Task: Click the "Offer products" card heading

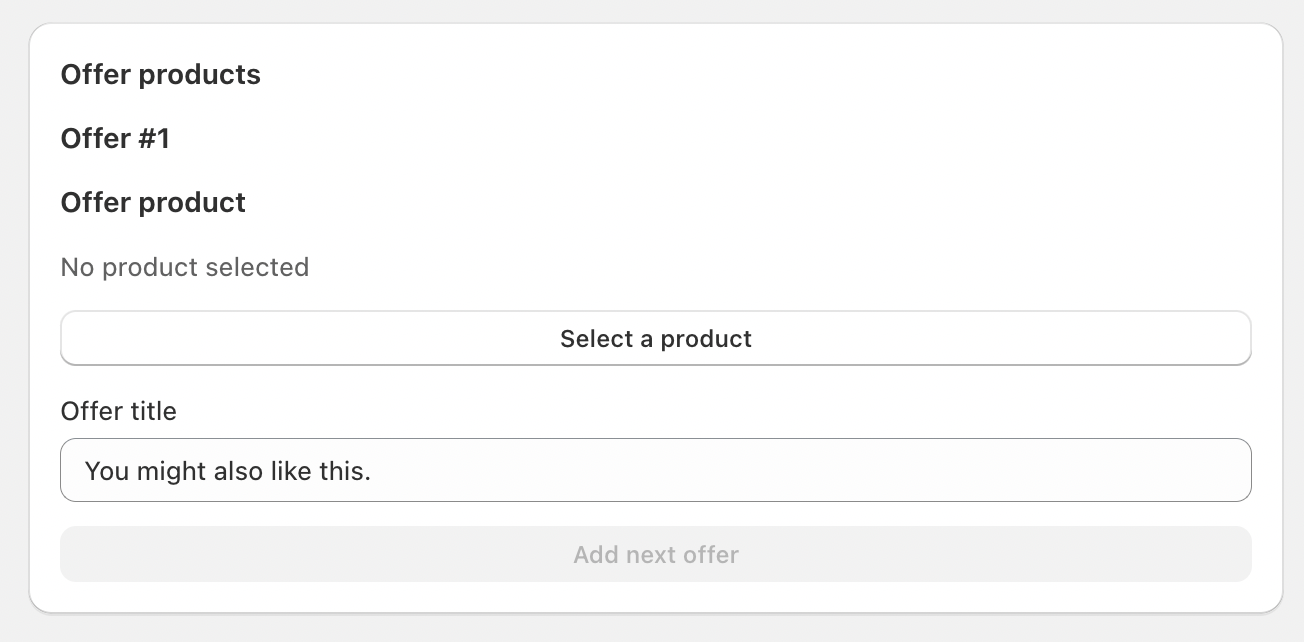Action: point(160,75)
